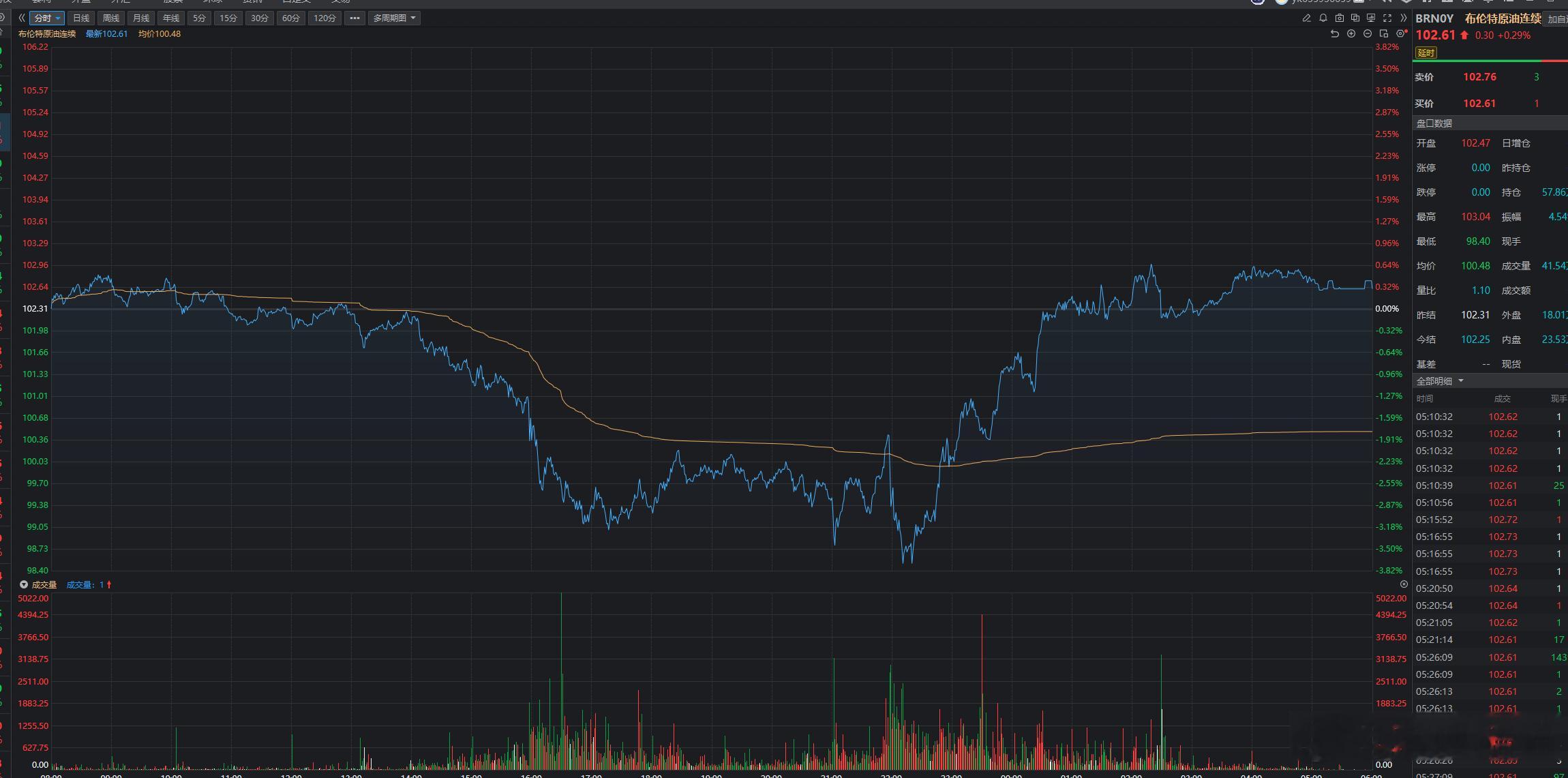Select trade row at 05:10:39
This screenshot has height=778, width=1568.
(1490, 485)
